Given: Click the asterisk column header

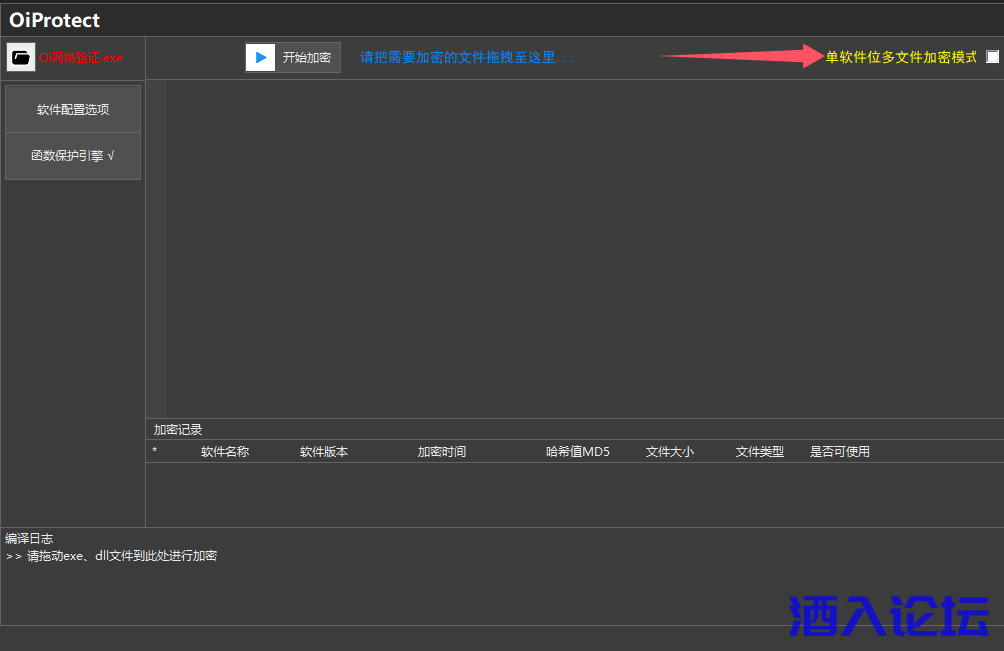Looking at the screenshot, I should pyautogui.click(x=155, y=452).
